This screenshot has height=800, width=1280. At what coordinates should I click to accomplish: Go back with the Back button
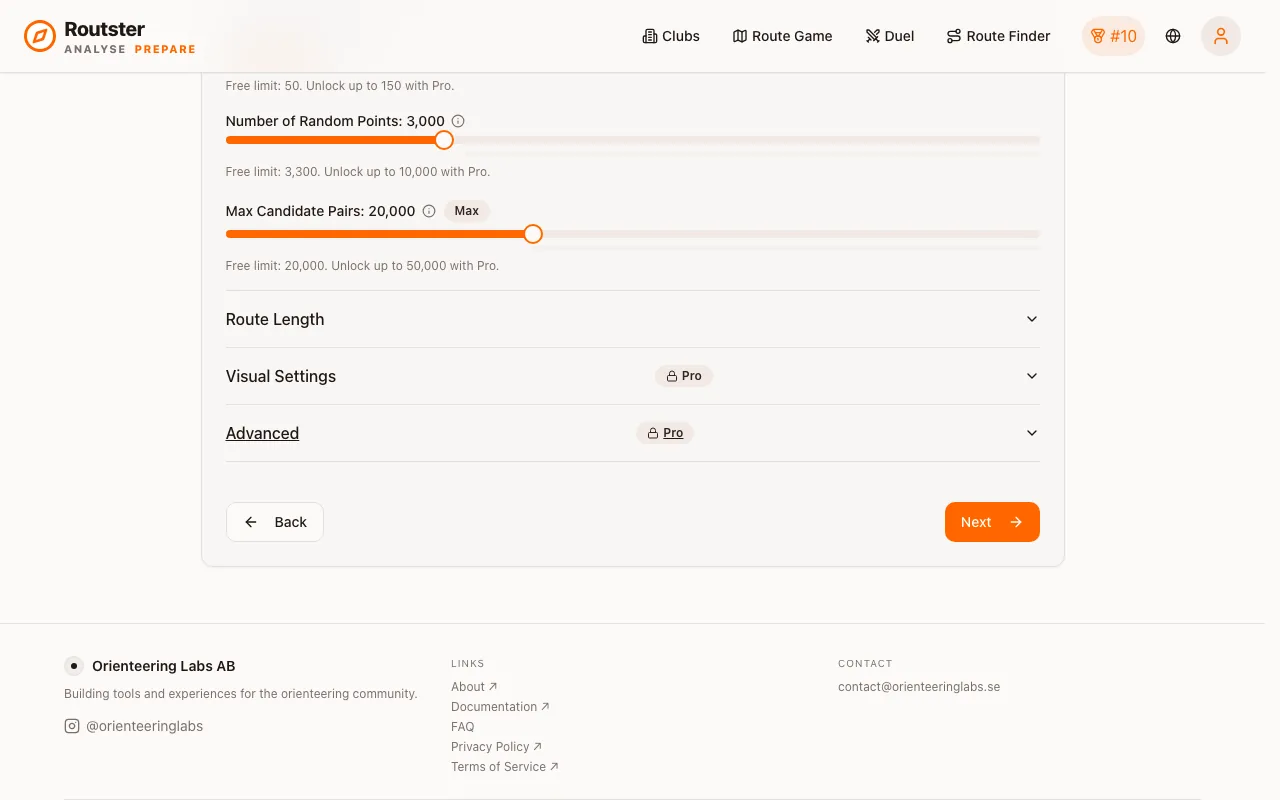pyautogui.click(x=275, y=522)
